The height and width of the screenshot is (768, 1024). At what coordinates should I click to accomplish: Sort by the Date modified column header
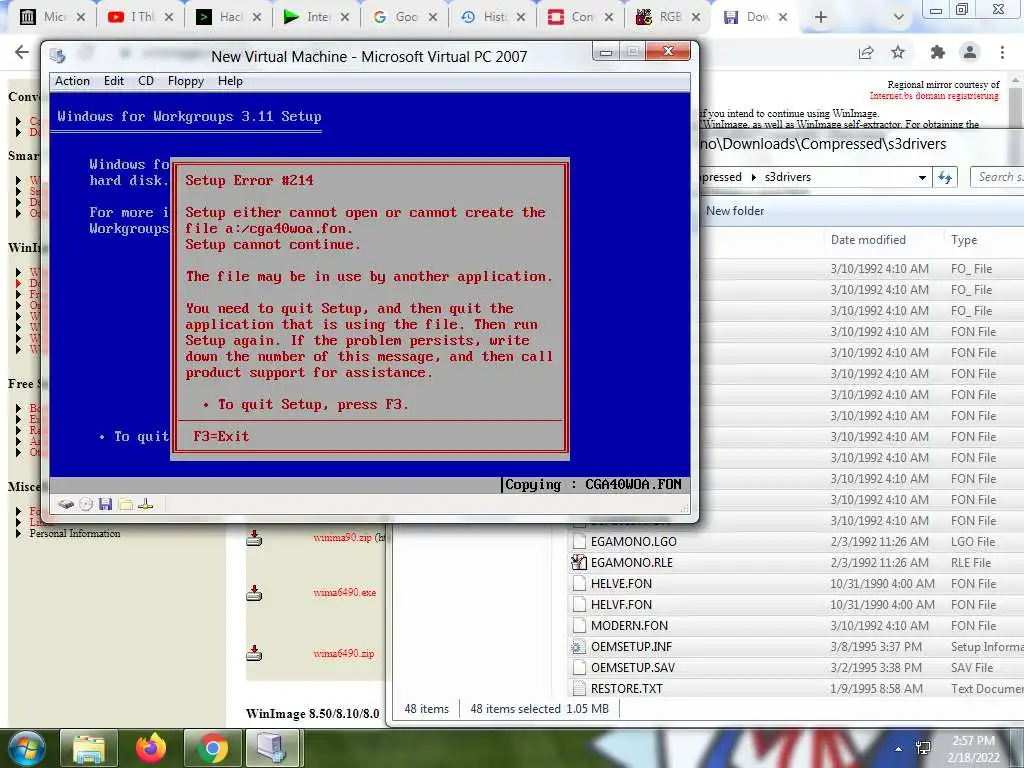[868, 240]
